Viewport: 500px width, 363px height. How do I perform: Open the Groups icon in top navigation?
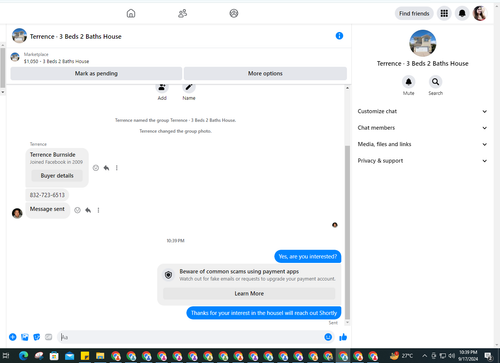click(x=234, y=13)
